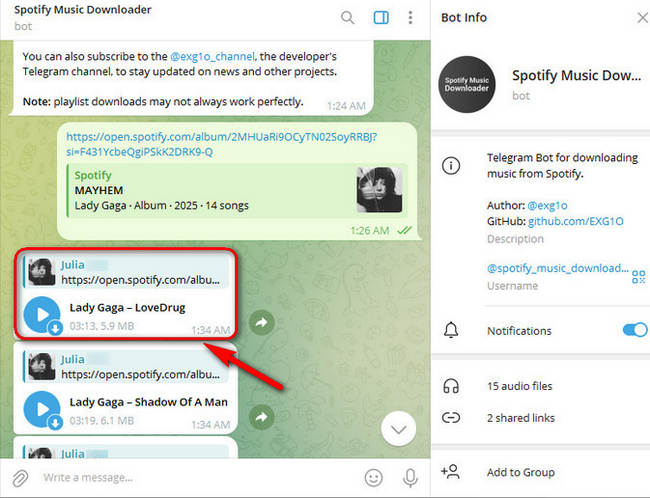Click the MAYHEM album cover thumbnail
The height and width of the screenshot is (498, 650).
coord(379,190)
